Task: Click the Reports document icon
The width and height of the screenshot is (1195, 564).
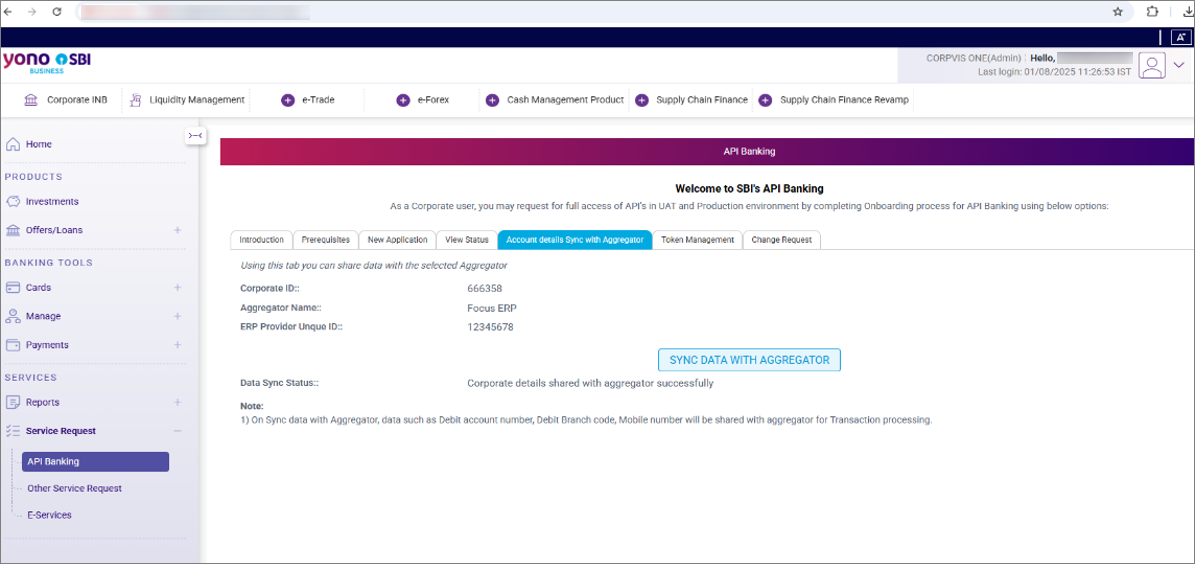Action: coord(12,402)
